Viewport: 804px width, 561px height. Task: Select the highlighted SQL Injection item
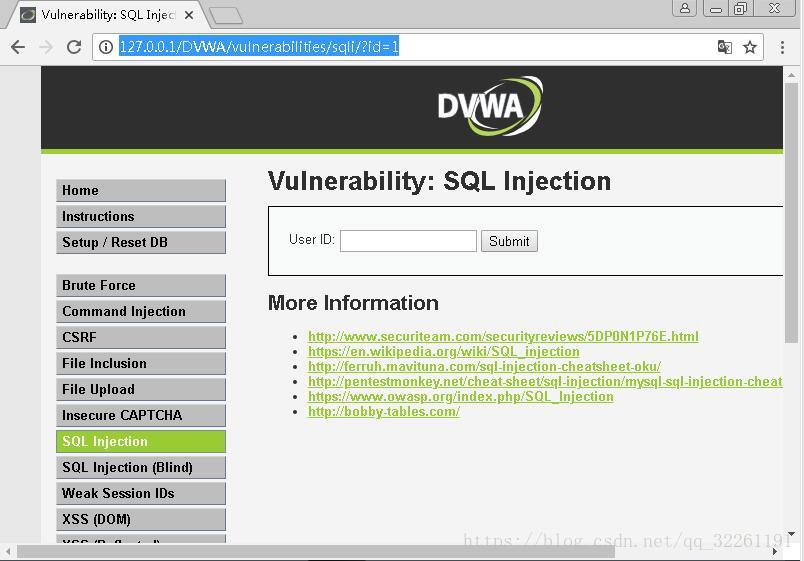click(x=140, y=441)
